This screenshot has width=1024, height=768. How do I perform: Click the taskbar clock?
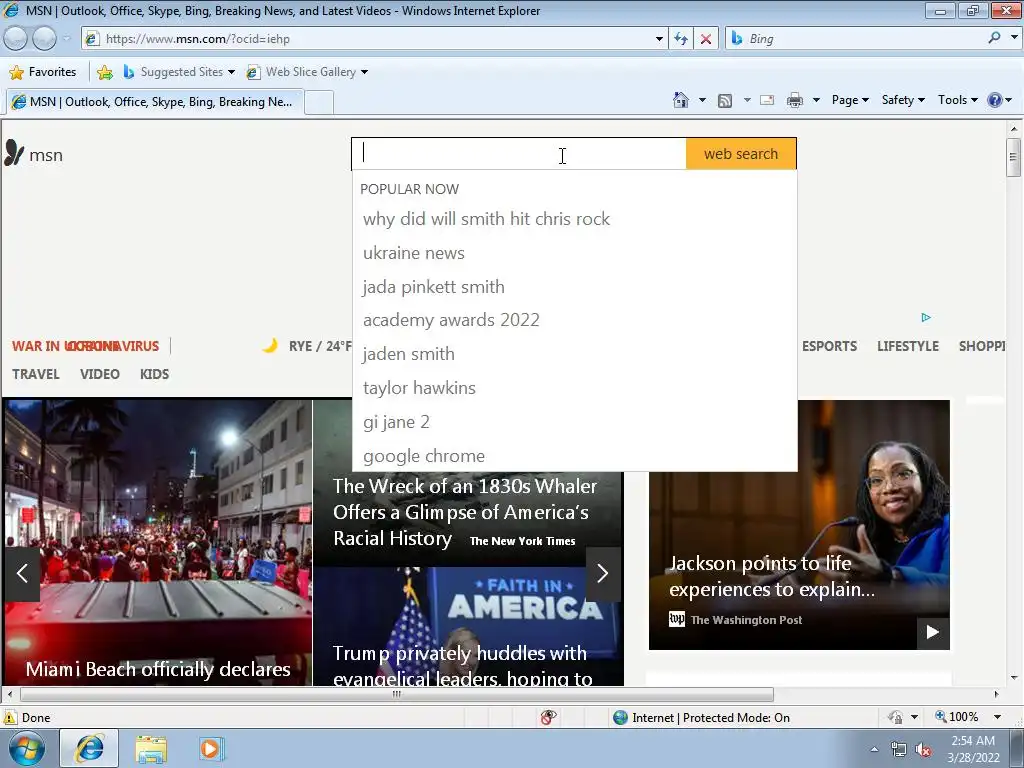[x=973, y=749]
